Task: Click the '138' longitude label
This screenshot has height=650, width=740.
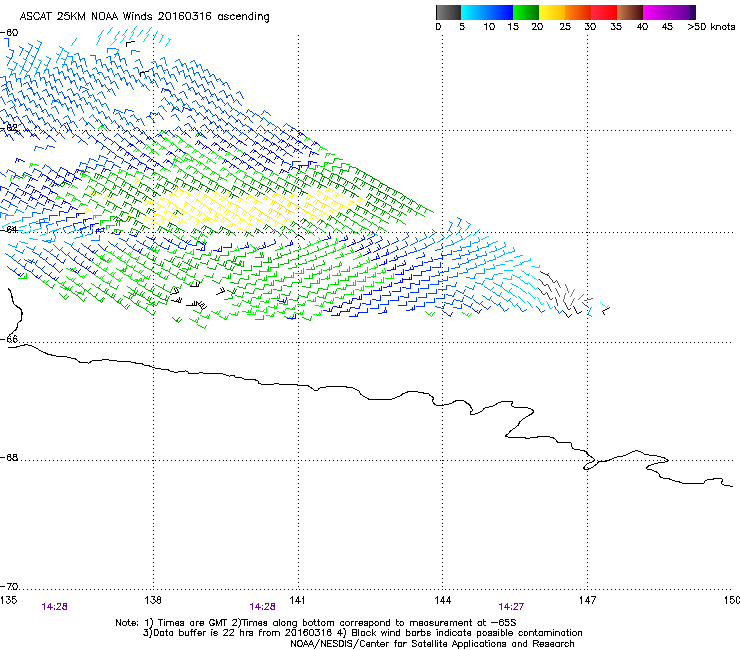Action: pyautogui.click(x=153, y=600)
